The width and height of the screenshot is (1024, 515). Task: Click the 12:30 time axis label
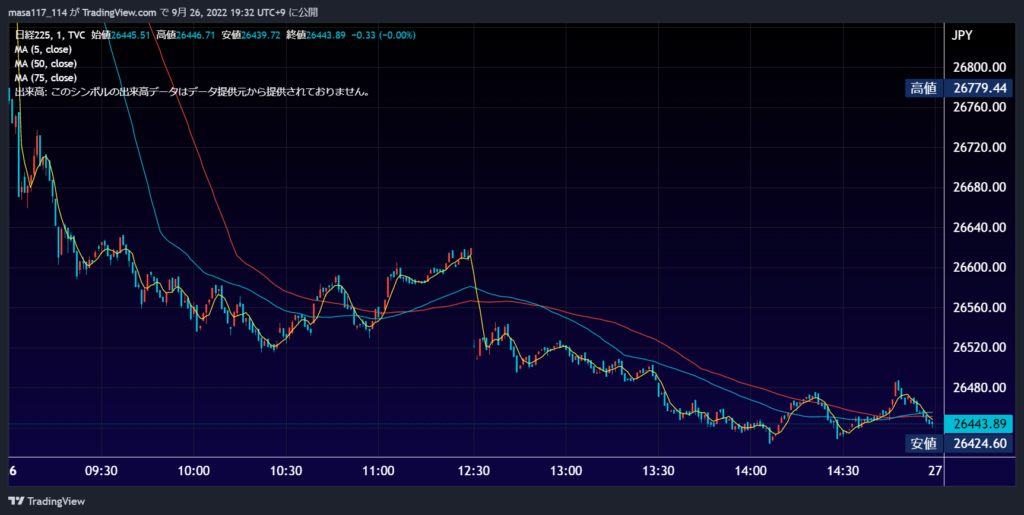pos(473,471)
